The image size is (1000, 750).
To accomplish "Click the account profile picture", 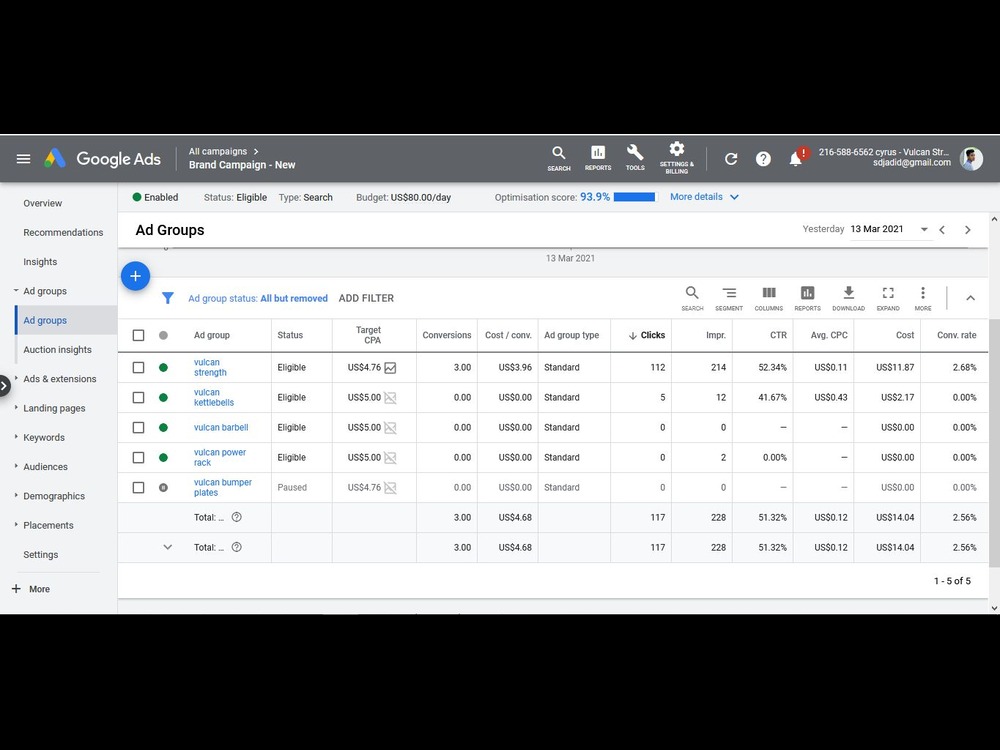I will click(971, 158).
